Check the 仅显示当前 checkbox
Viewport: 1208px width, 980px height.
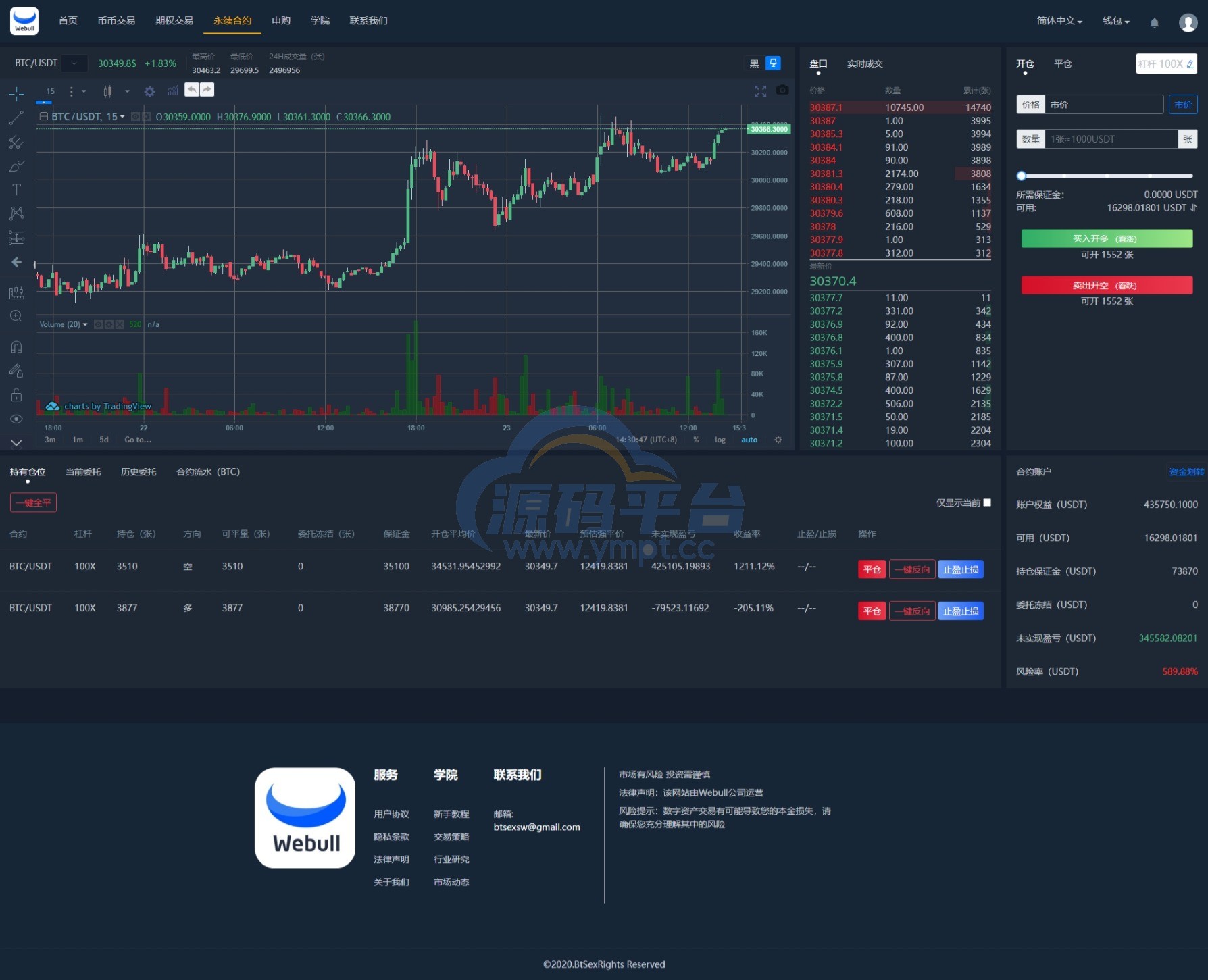[x=987, y=502]
